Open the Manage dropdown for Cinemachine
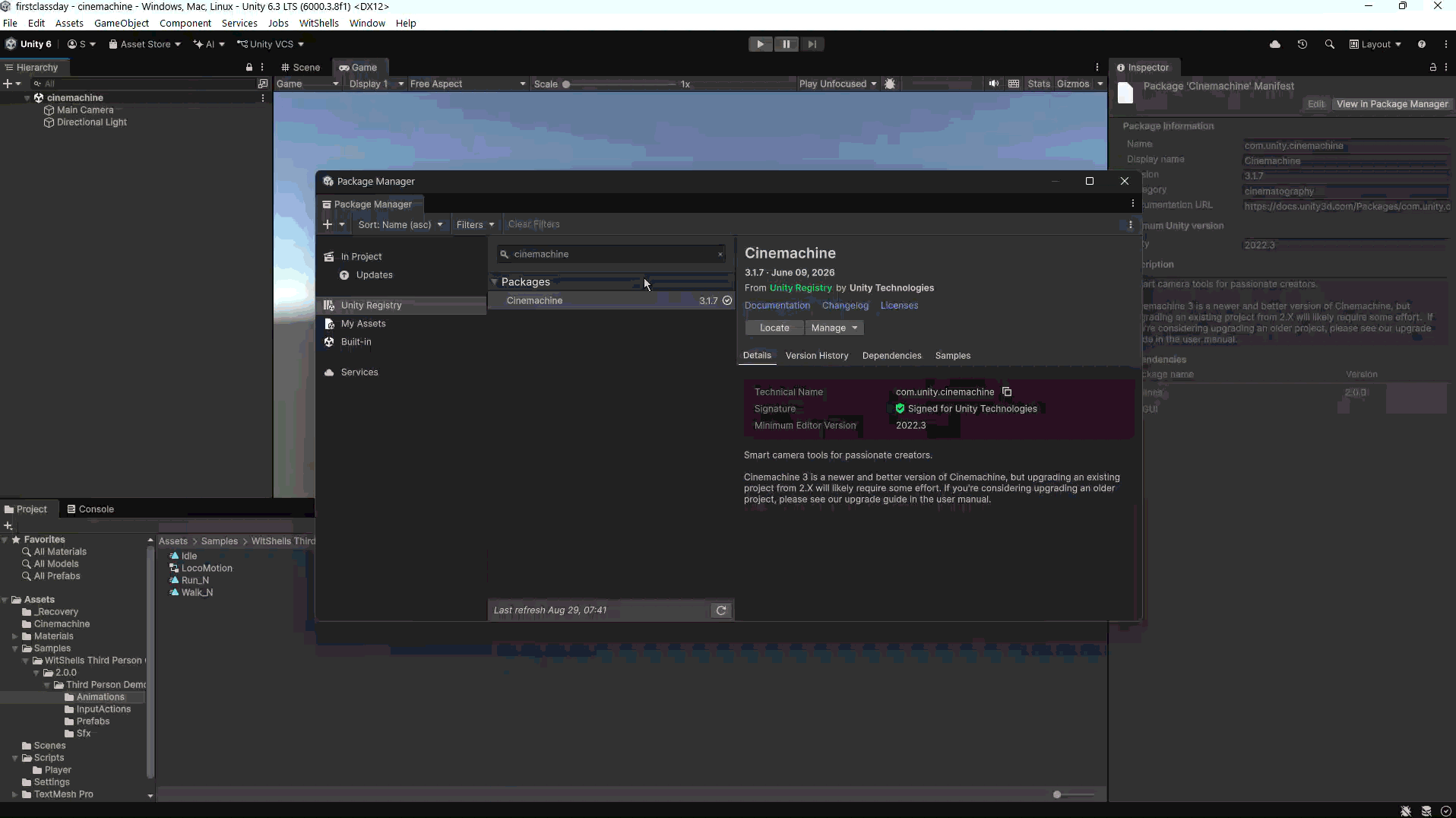 (834, 328)
